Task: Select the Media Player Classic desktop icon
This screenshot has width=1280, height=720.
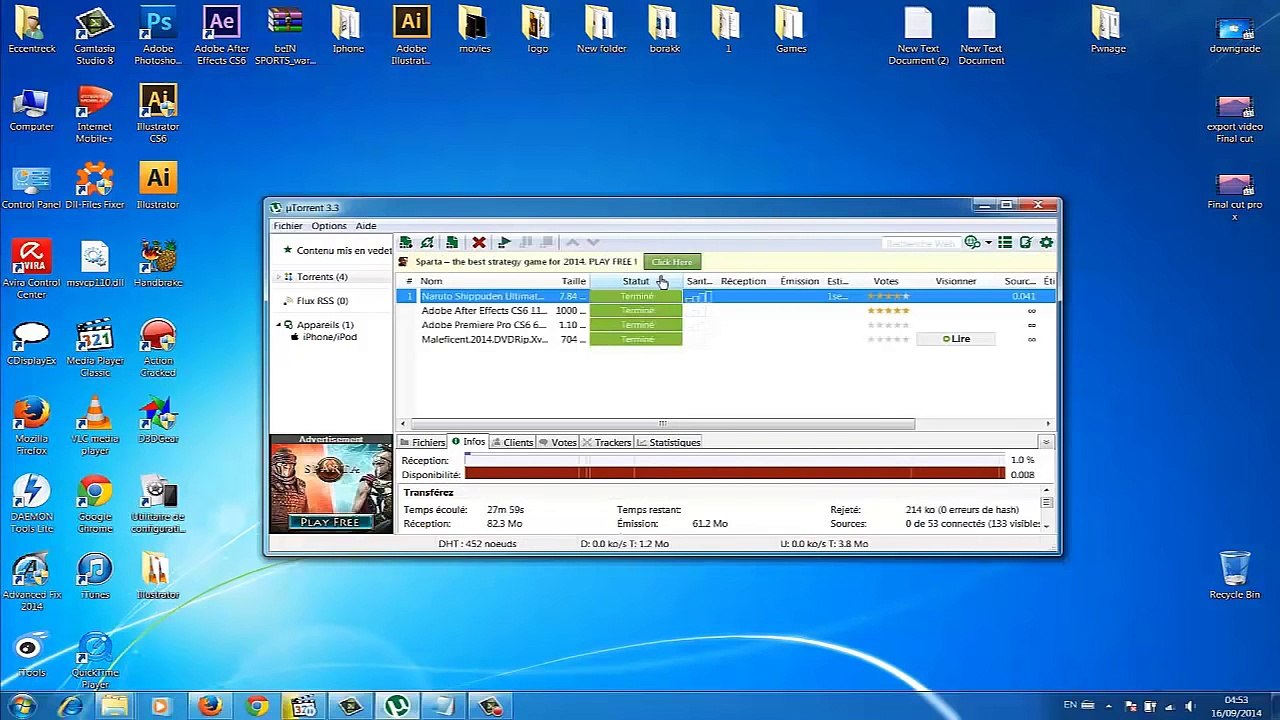Action: 95,348
